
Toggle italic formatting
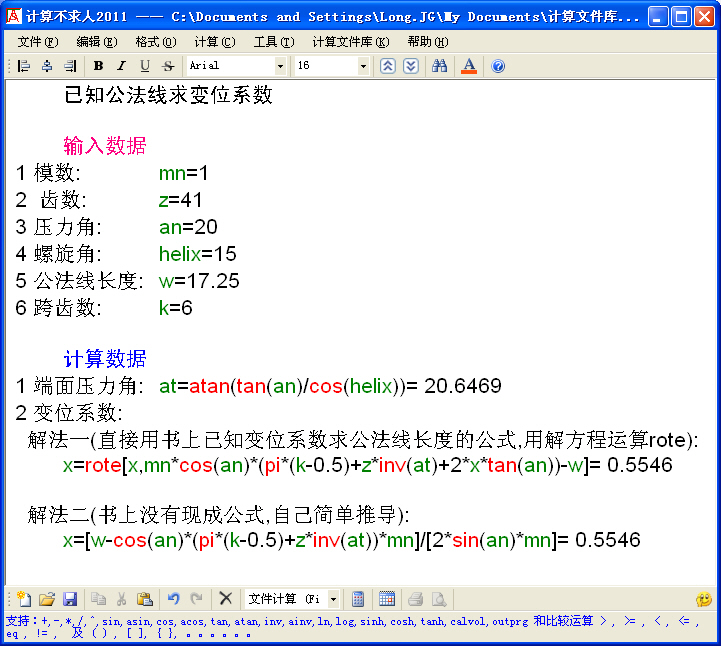(x=121, y=66)
